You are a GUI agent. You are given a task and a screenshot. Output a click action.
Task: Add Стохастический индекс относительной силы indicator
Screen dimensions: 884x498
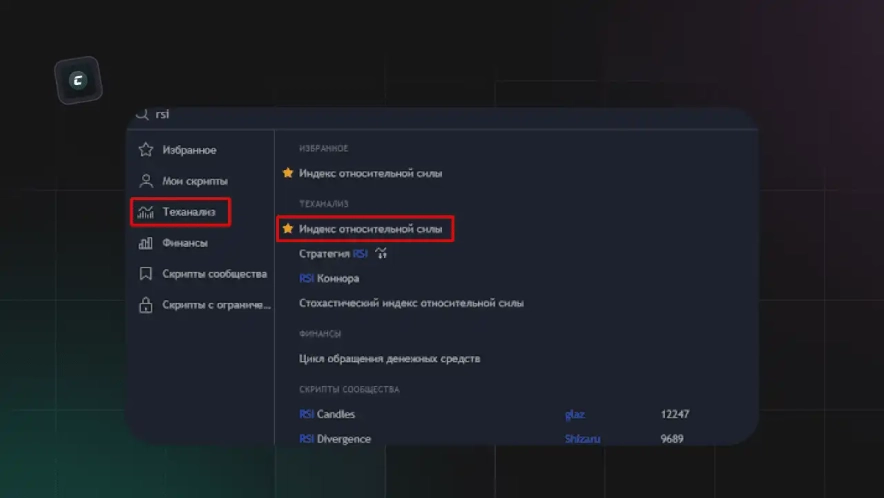click(x=411, y=303)
